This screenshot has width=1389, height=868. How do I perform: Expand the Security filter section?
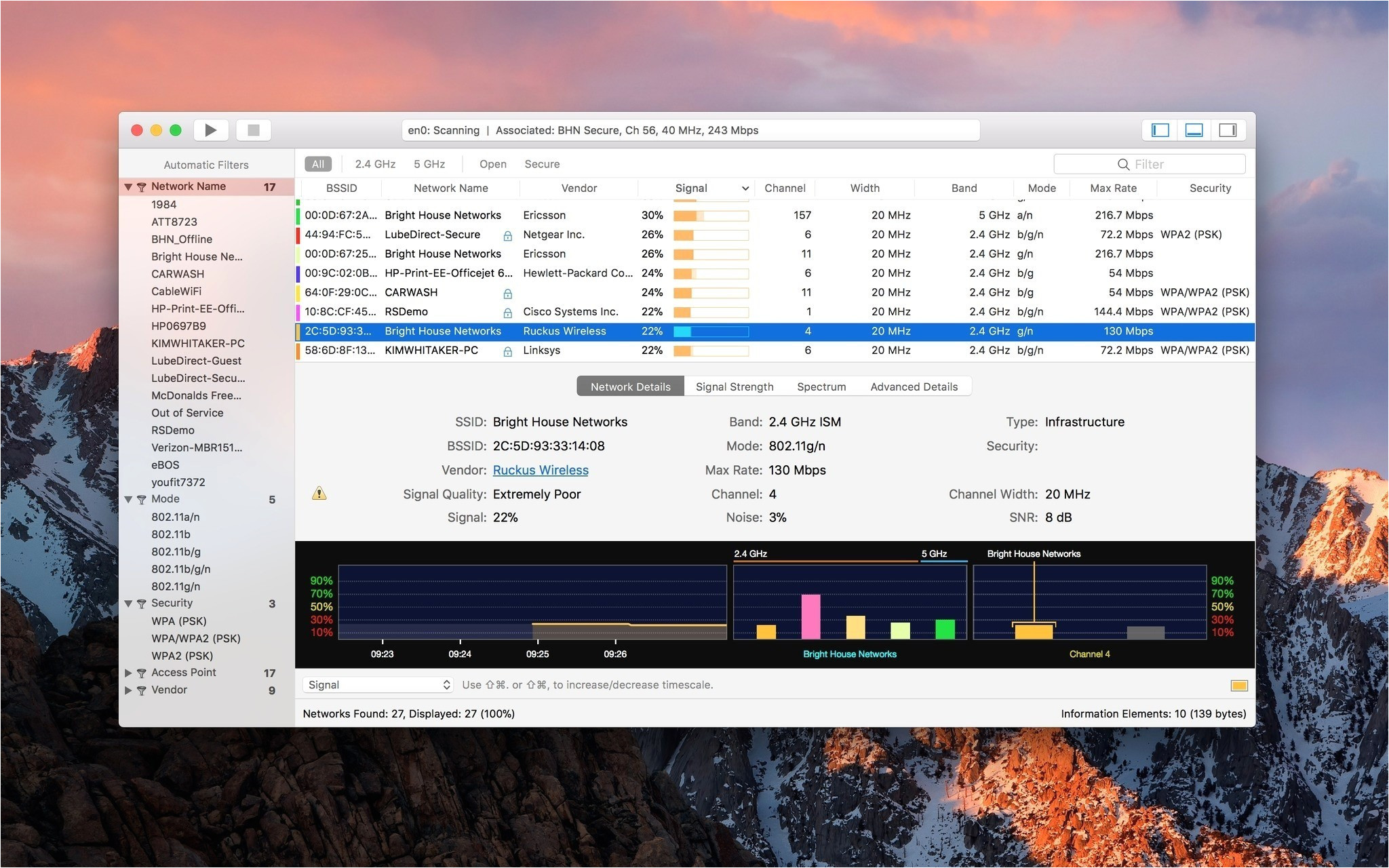coord(129,603)
